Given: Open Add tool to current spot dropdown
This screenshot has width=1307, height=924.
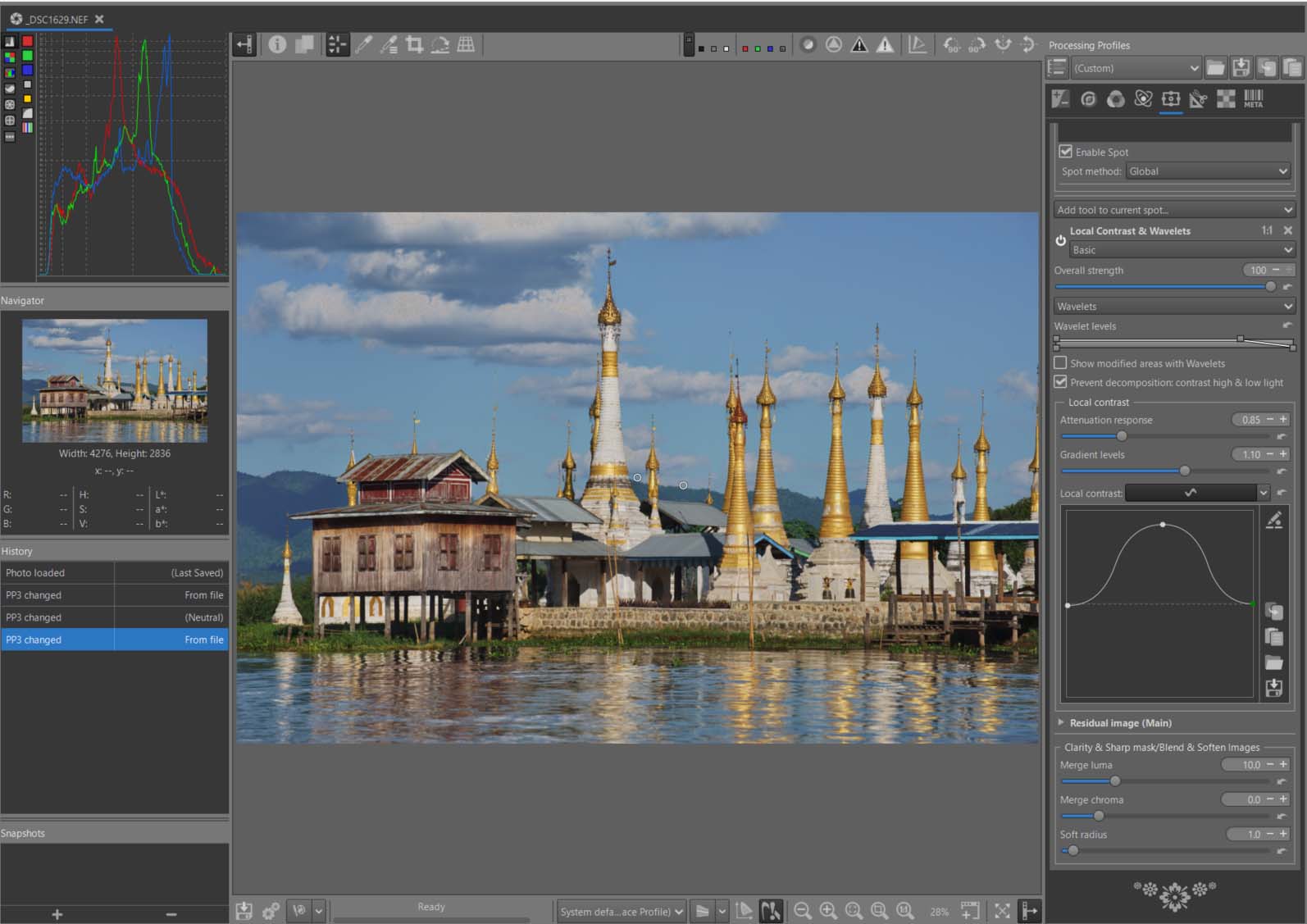Looking at the screenshot, I should tap(1173, 210).
